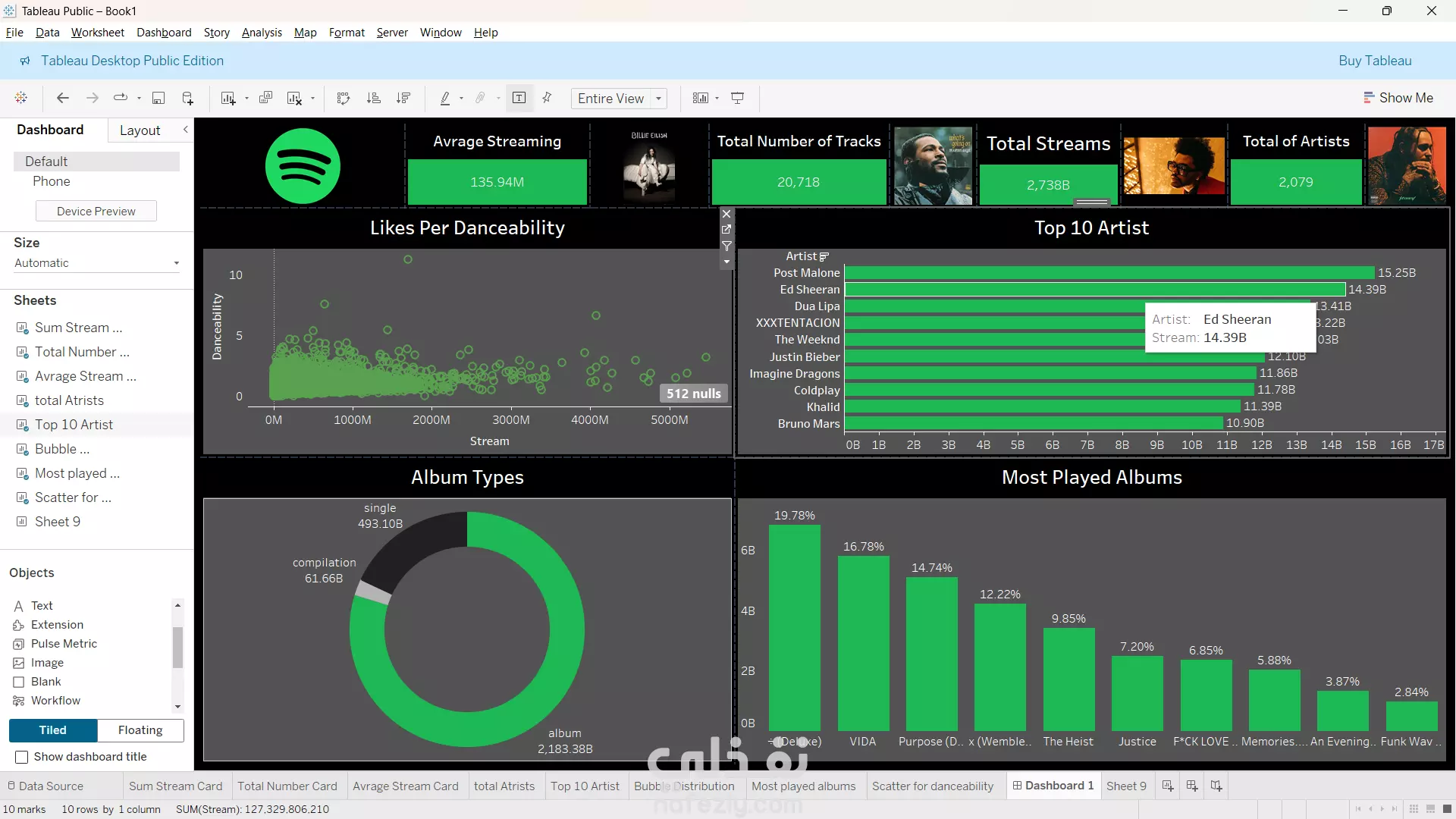
Task: Open Presentation Mode icon
Action: (737, 98)
